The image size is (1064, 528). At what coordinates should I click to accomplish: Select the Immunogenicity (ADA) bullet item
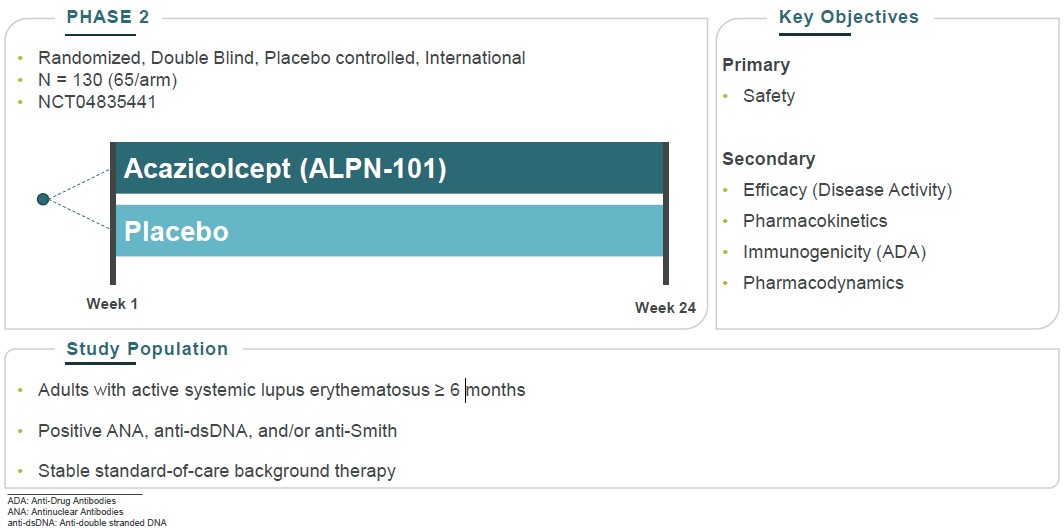pyautogui.click(x=834, y=252)
